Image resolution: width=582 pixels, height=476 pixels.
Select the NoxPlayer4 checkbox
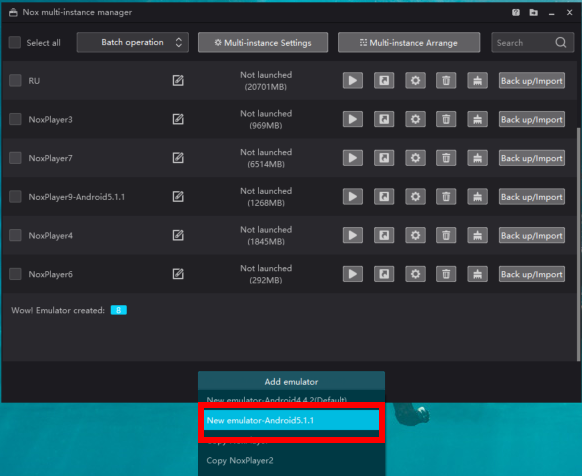click(15, 235)
